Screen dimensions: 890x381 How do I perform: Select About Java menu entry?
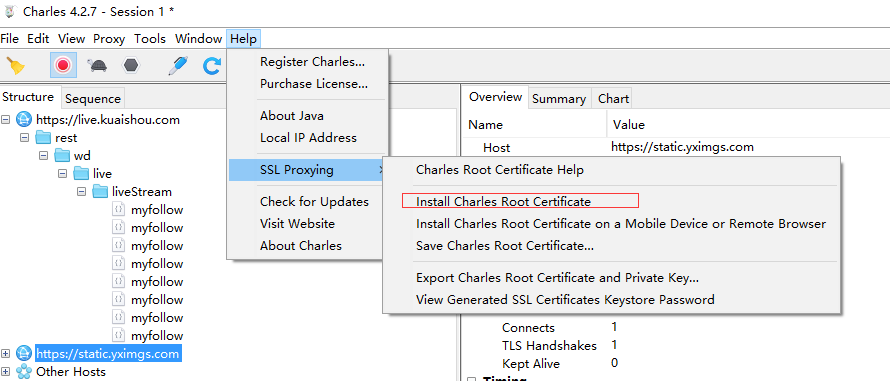308,116
